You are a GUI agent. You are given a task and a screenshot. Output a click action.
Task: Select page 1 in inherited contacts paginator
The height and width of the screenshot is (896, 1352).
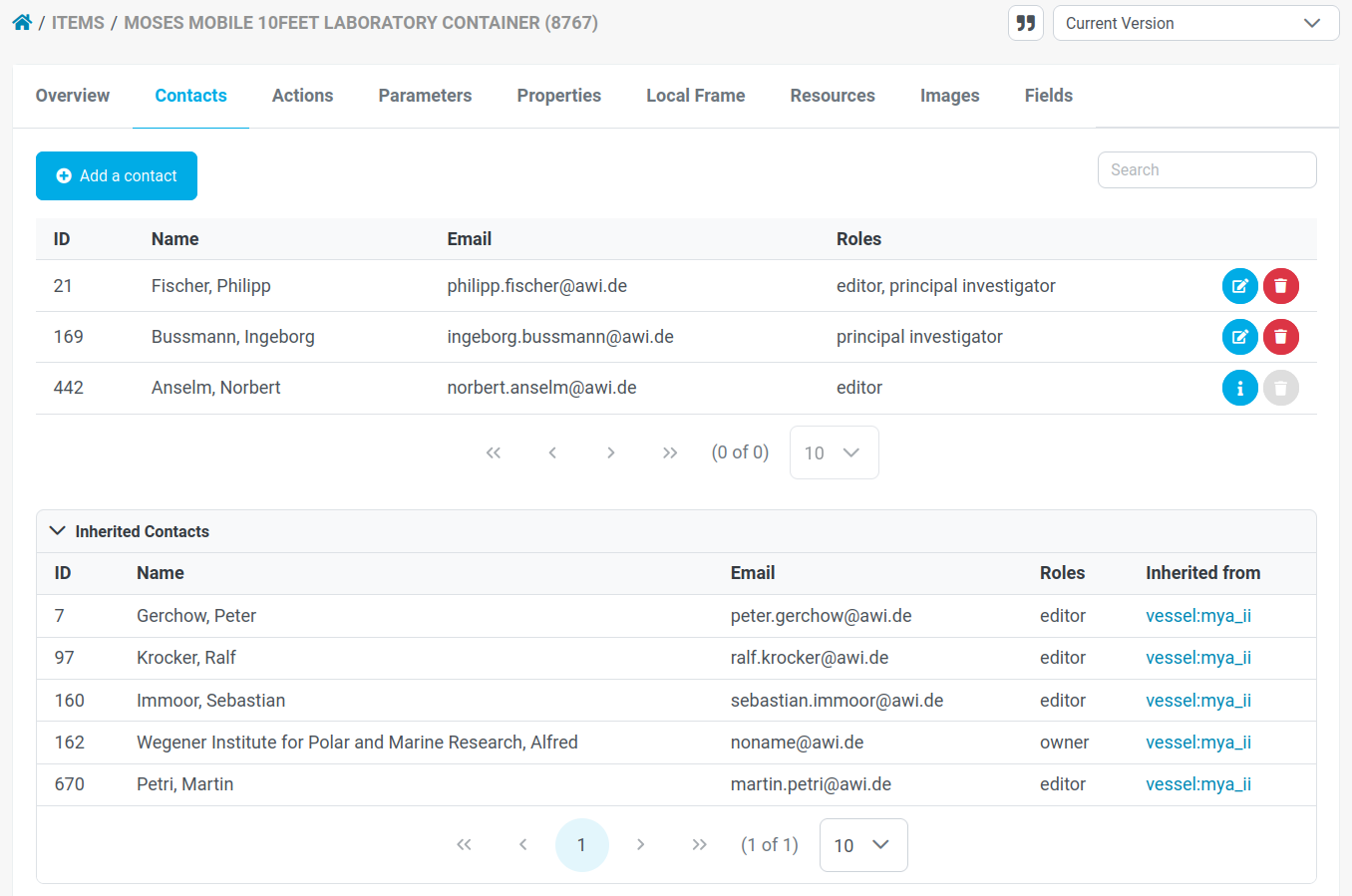(x=581, y=845)
